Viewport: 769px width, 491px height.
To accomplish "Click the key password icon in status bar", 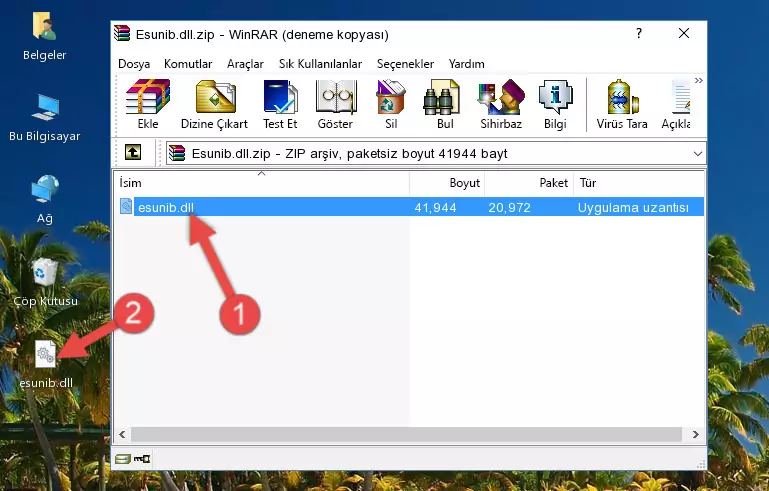I will [142, 459].
